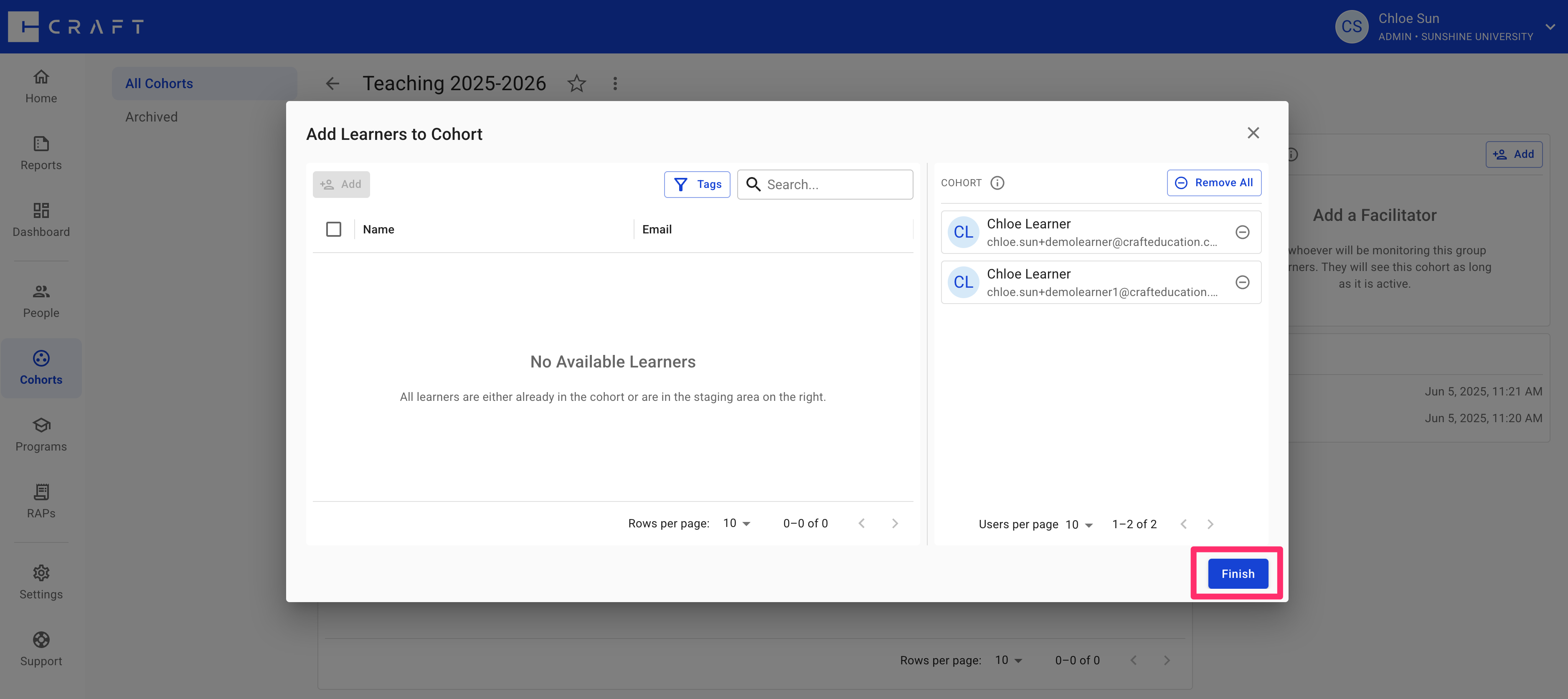Open the cohort three-dot menu
Viewport: 1568px width, 699px height.
pyautogui.click(x=615, y=84)
